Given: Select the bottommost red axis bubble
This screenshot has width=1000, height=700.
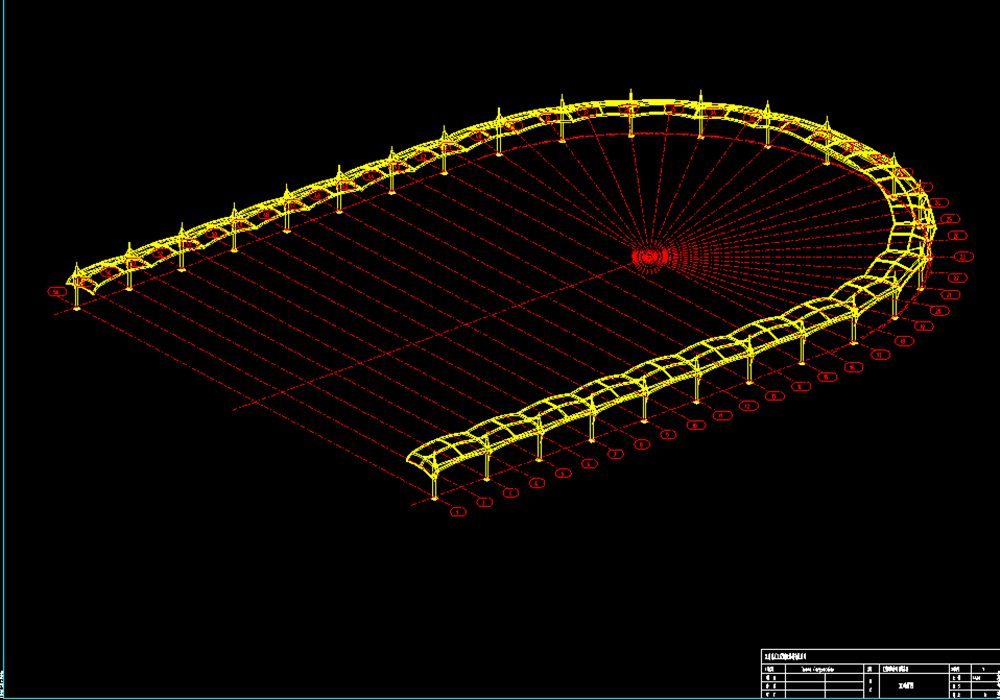Looking at the screenshot, I should pos(458,512).
